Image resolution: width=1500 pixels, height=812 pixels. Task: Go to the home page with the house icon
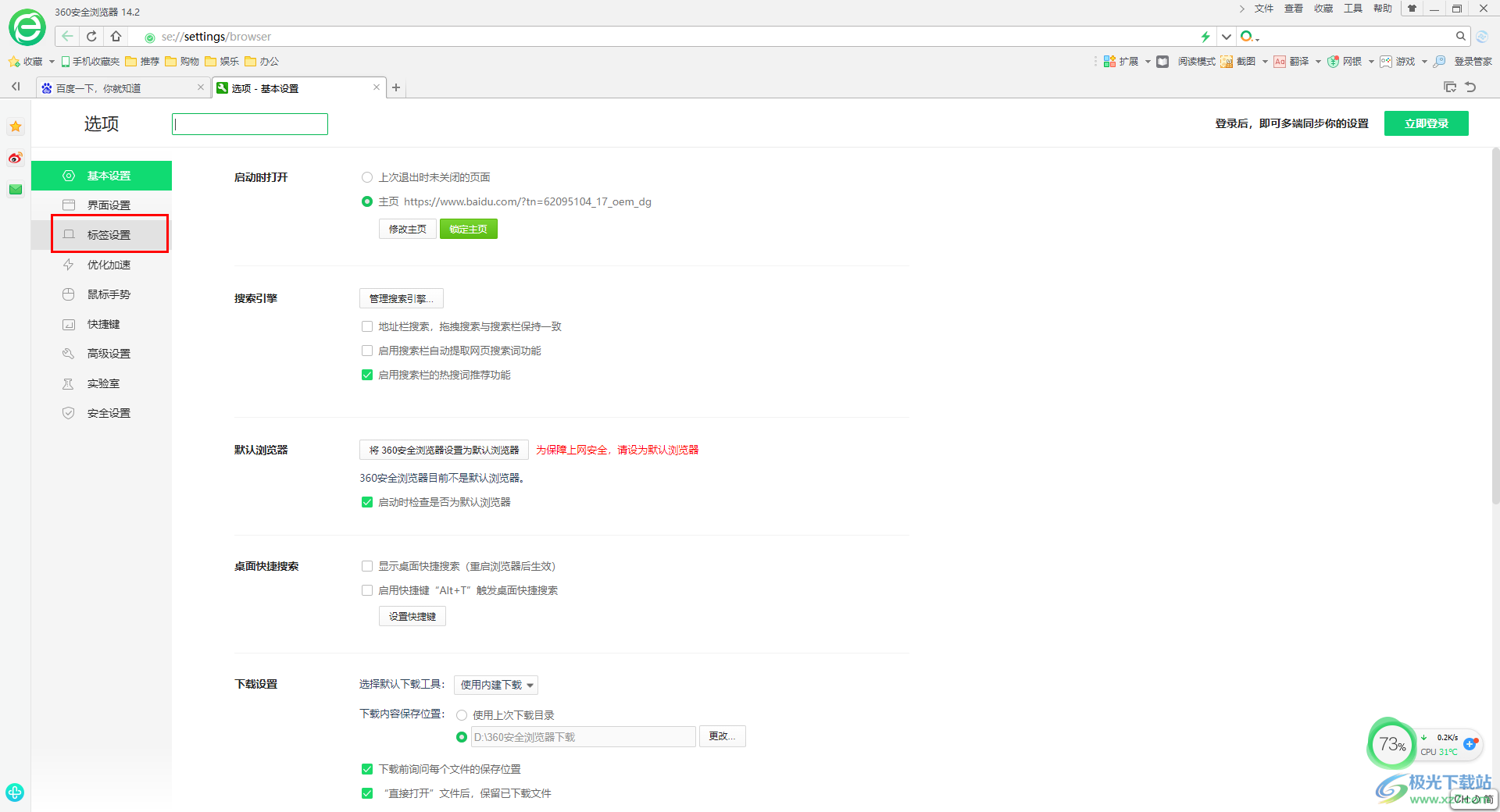click(116, 36)
